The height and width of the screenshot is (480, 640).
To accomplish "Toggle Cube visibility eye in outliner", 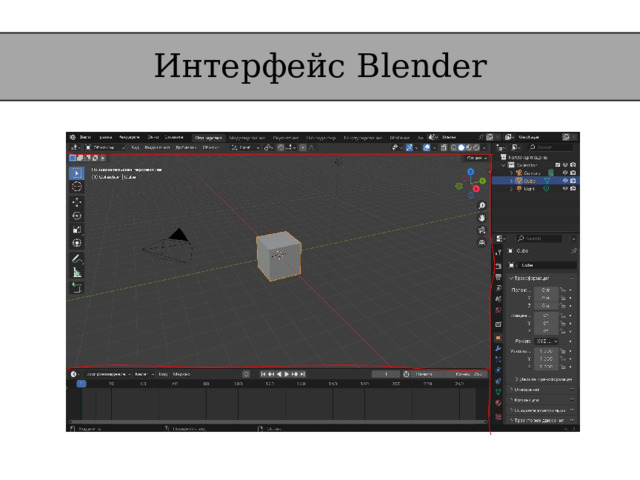I will click(x=565, y=180).
